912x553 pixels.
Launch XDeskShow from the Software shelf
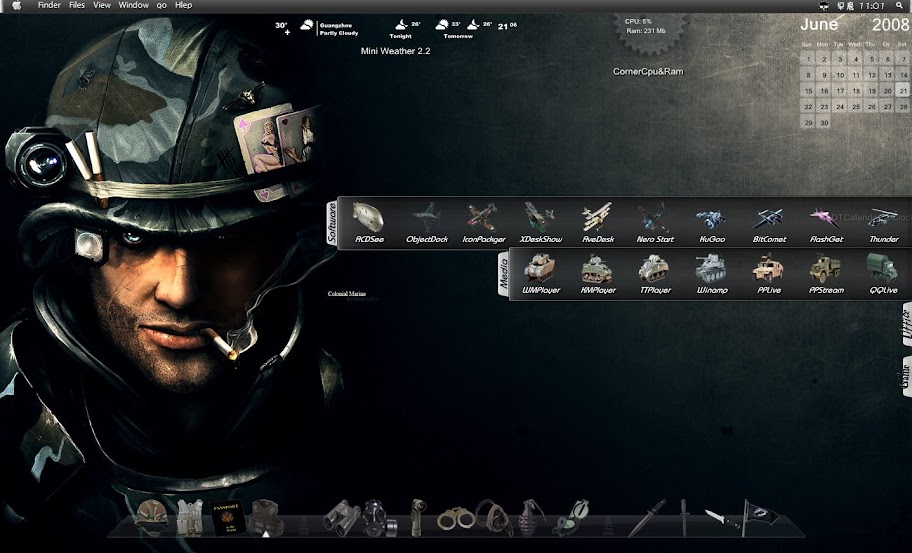[541, 223]
